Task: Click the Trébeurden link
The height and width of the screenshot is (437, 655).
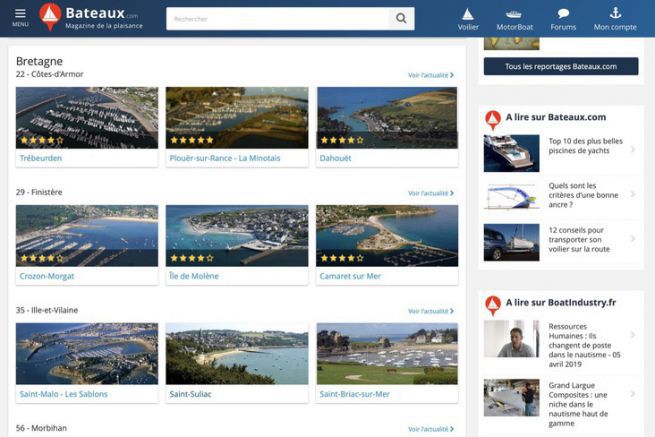Action: click(41, 158)
